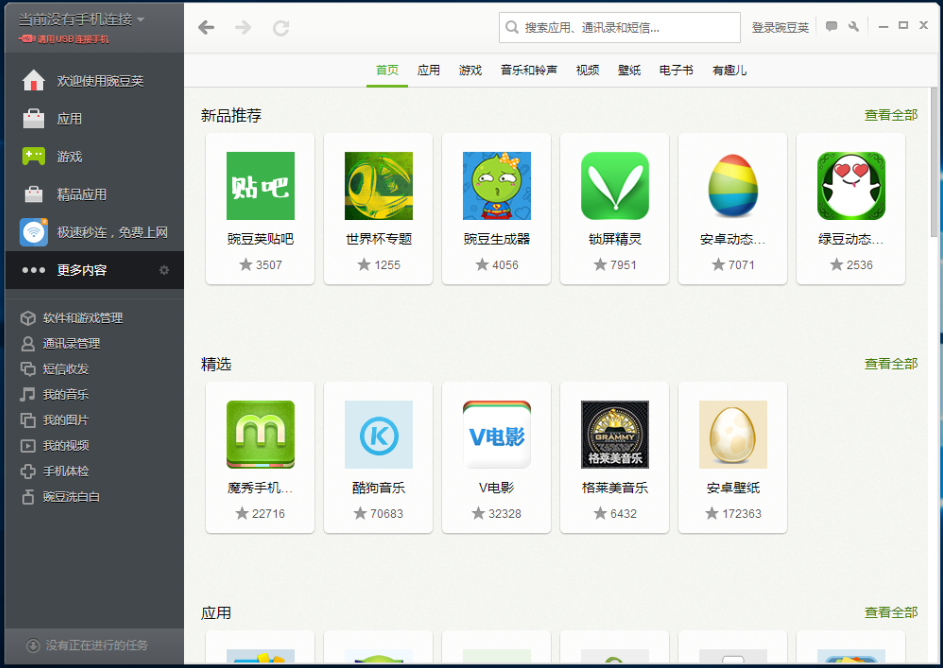Switch to the 首页 tab
The image size is (943, 668).
tap(387, 70)
